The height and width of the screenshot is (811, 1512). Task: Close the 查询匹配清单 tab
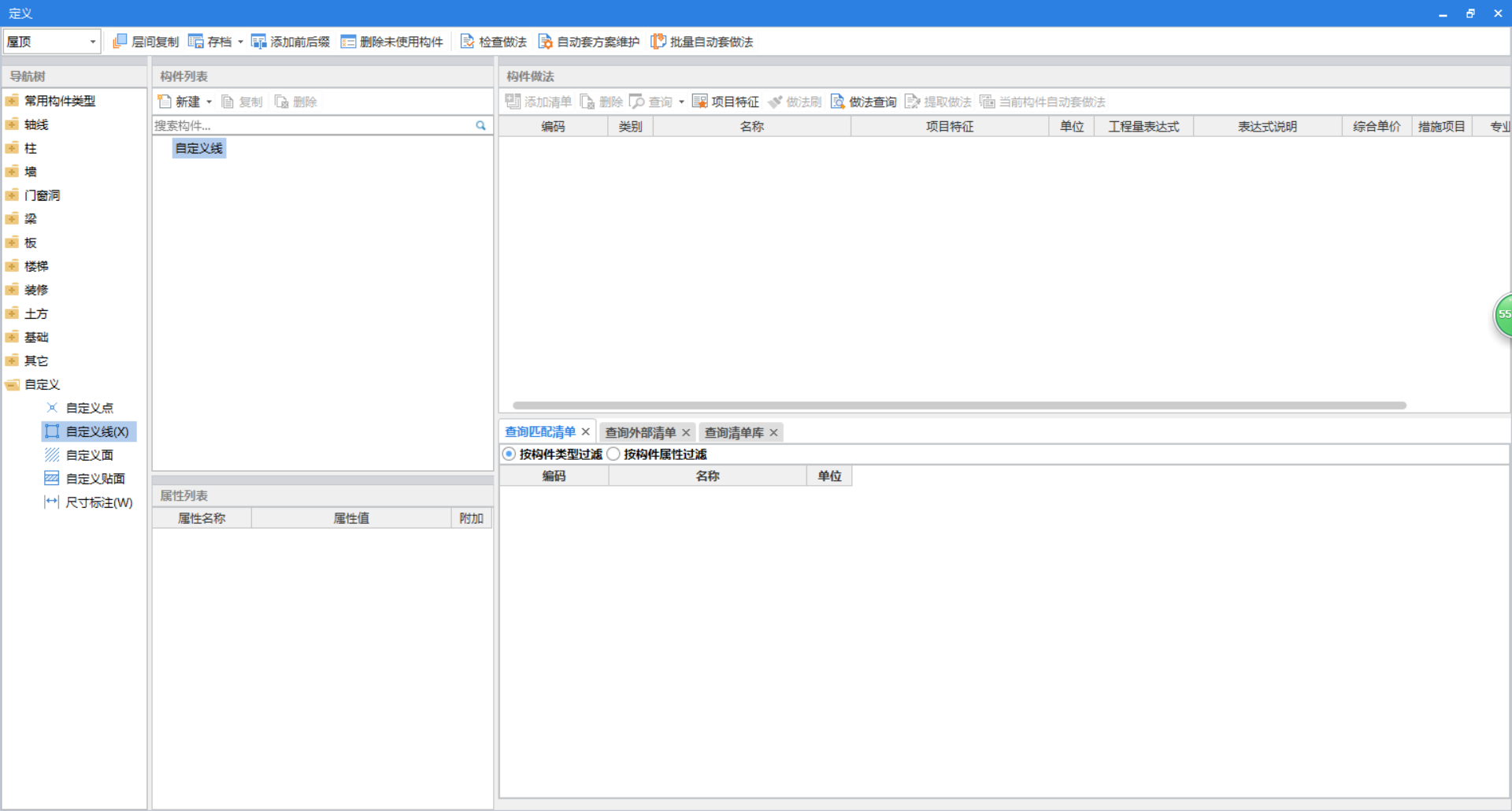click(x=586, y=431)
